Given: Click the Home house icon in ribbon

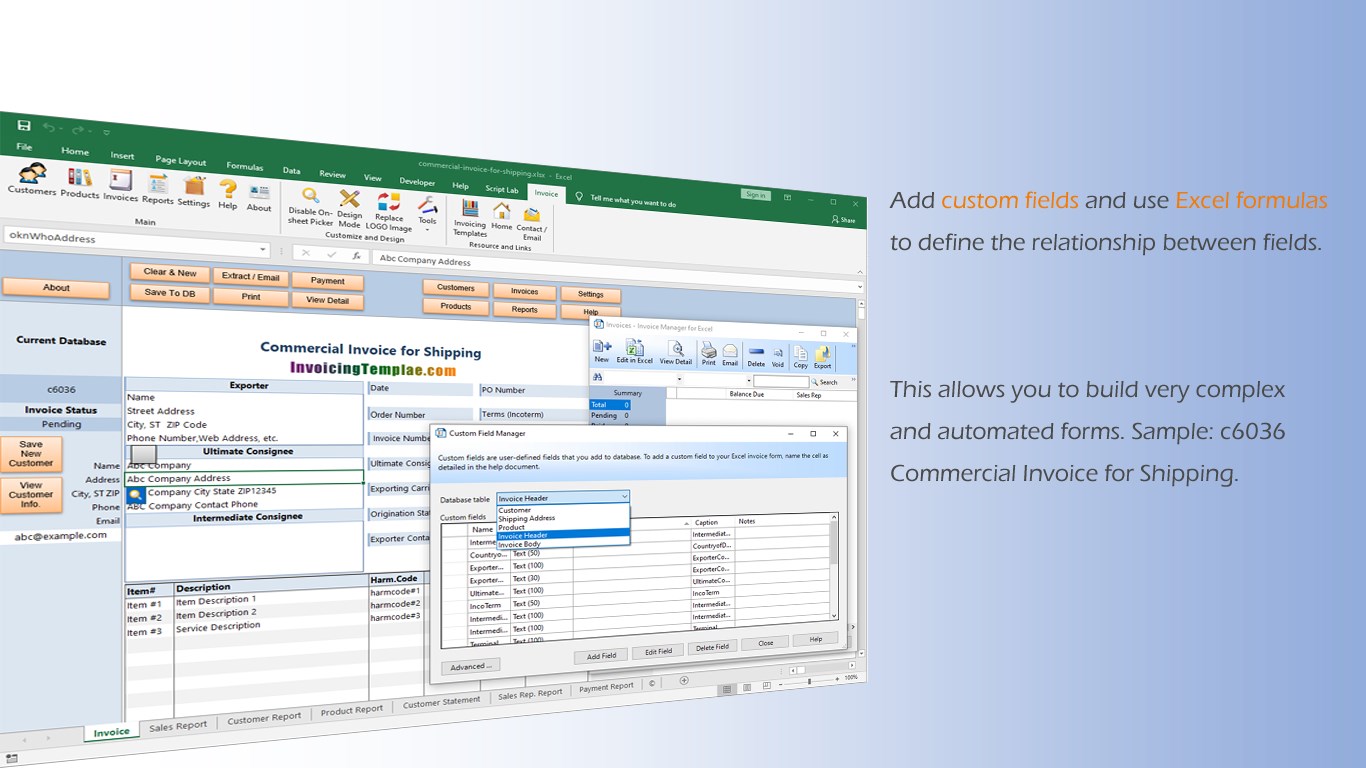Looking at the screenshot, I should tap(501, 216).
